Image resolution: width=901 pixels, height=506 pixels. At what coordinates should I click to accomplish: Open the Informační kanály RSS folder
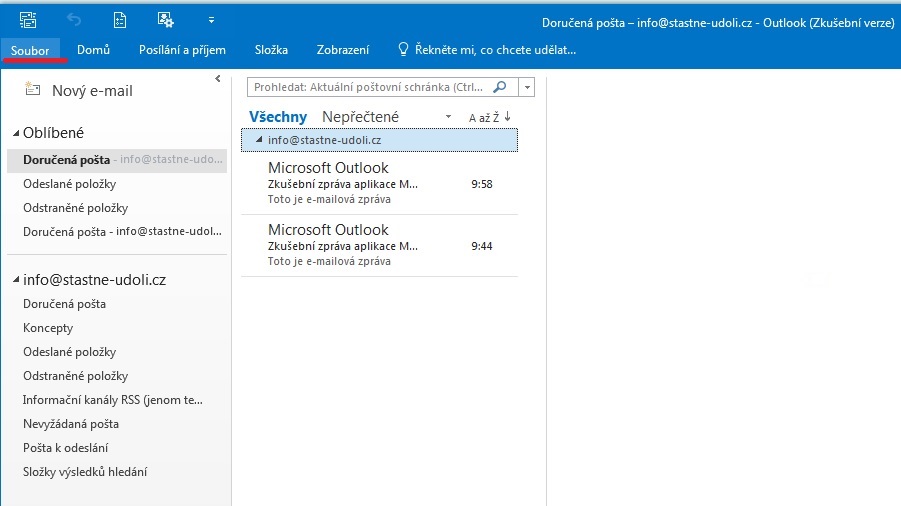pyautogui.click(x=113, y=400)
